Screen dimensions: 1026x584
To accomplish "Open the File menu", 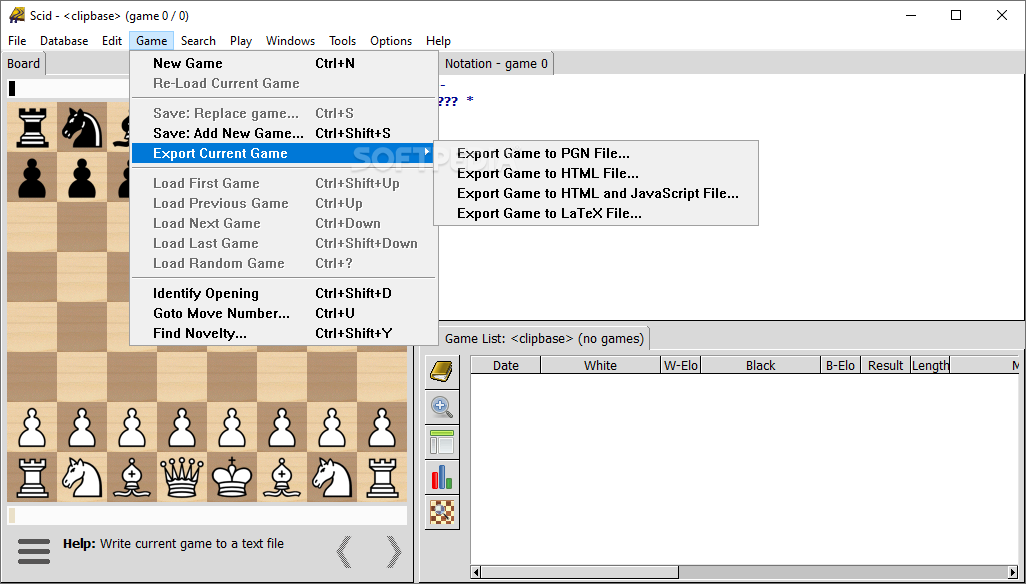I will 17,41.
